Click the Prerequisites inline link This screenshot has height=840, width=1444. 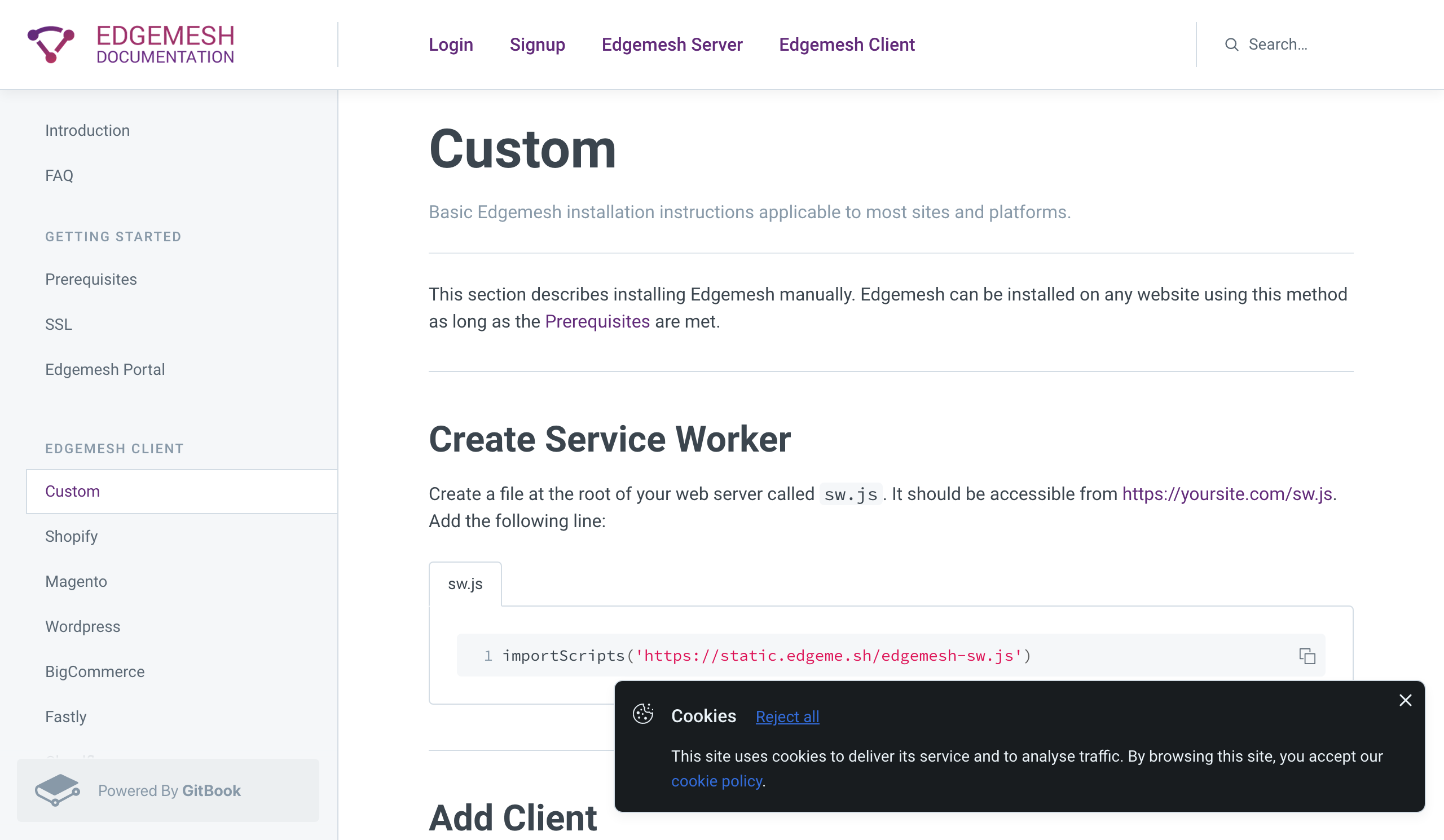point(597,321)
